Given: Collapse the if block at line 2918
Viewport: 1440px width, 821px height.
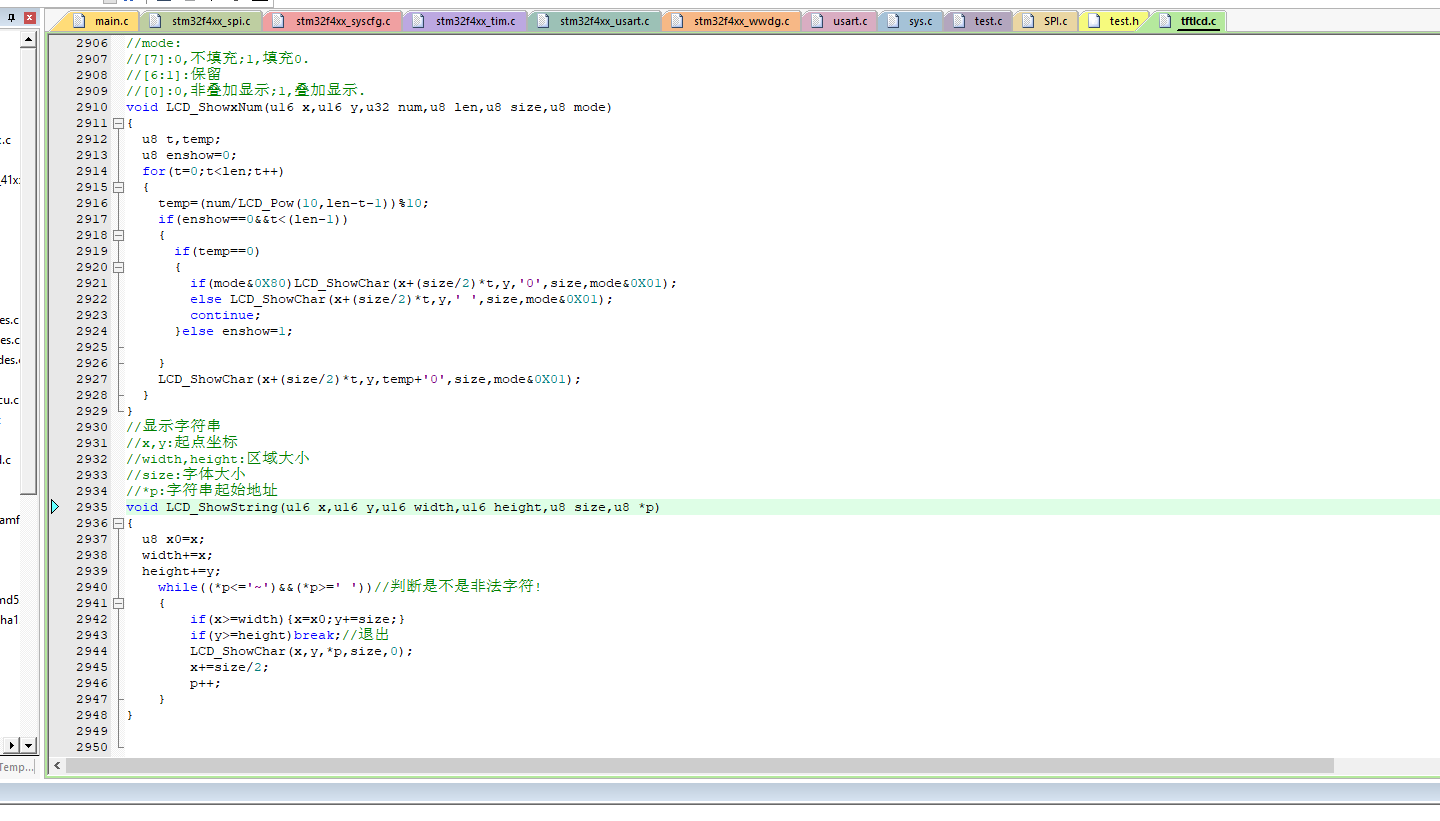Looking at the screenshot, I should [118, 235].
